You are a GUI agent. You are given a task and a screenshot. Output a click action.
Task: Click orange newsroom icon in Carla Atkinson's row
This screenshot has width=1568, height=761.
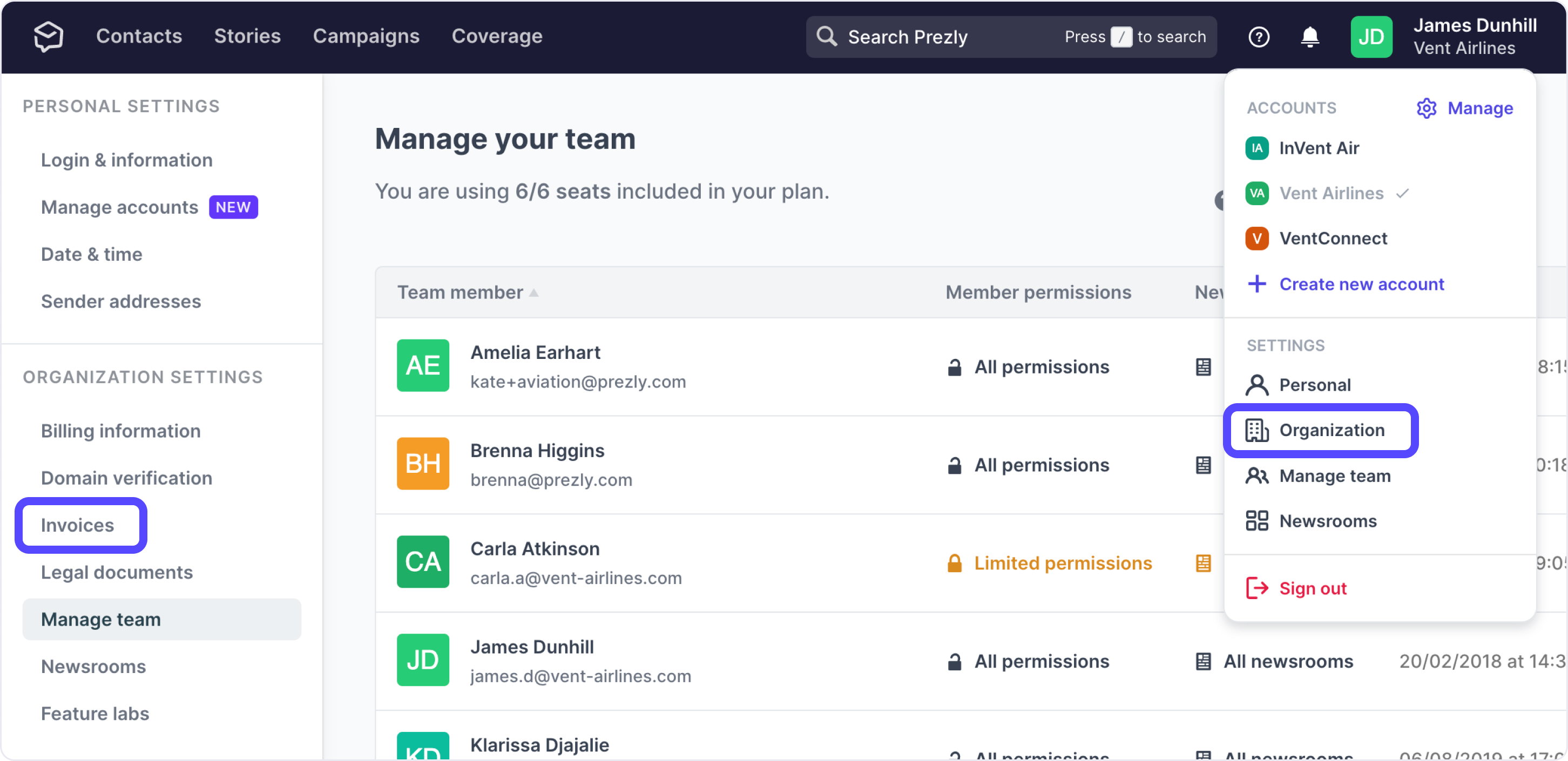[1203, 564]
